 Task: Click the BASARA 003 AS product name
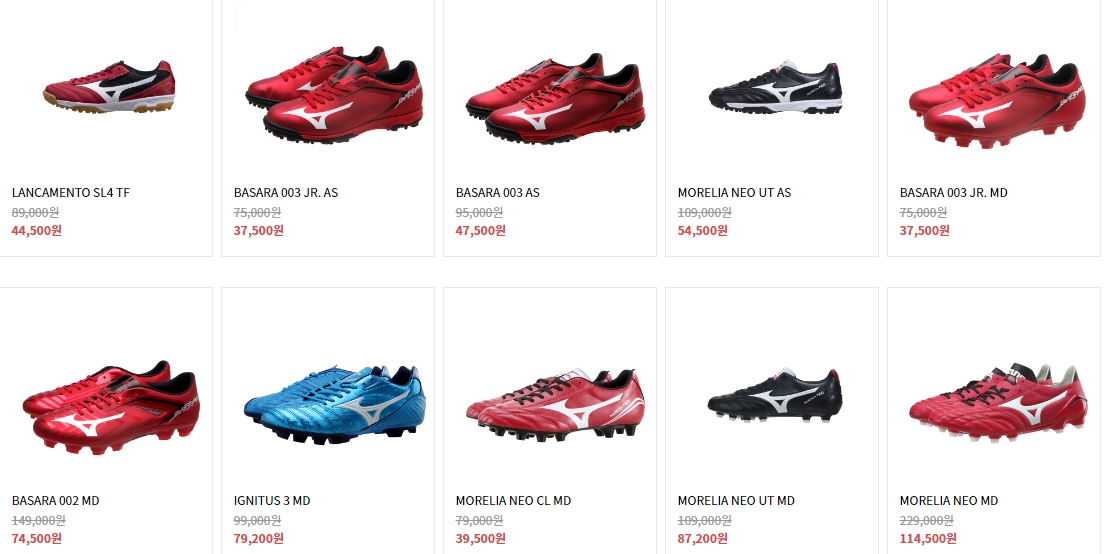click(x=497, y=192)
